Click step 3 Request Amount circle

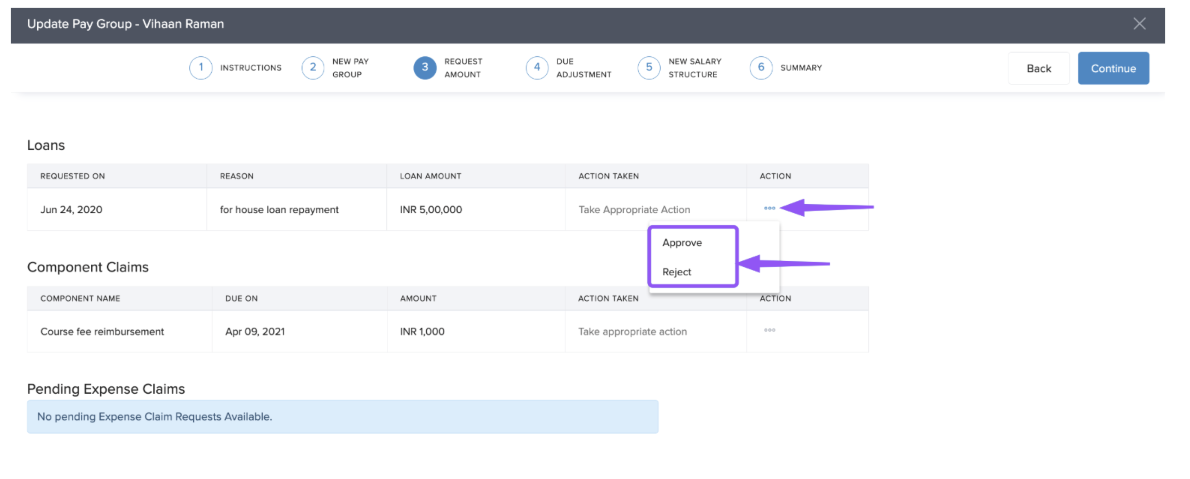pos(425,68)
